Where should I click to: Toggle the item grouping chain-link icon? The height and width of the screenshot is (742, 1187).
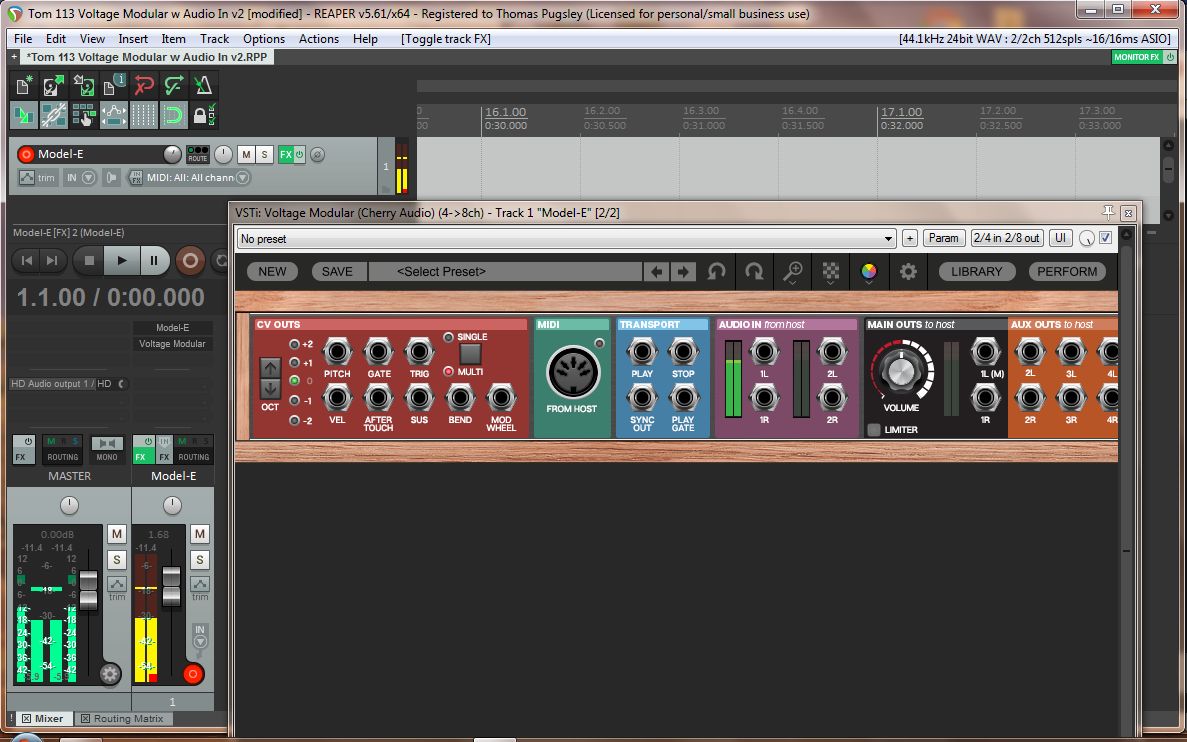point(54,115)
